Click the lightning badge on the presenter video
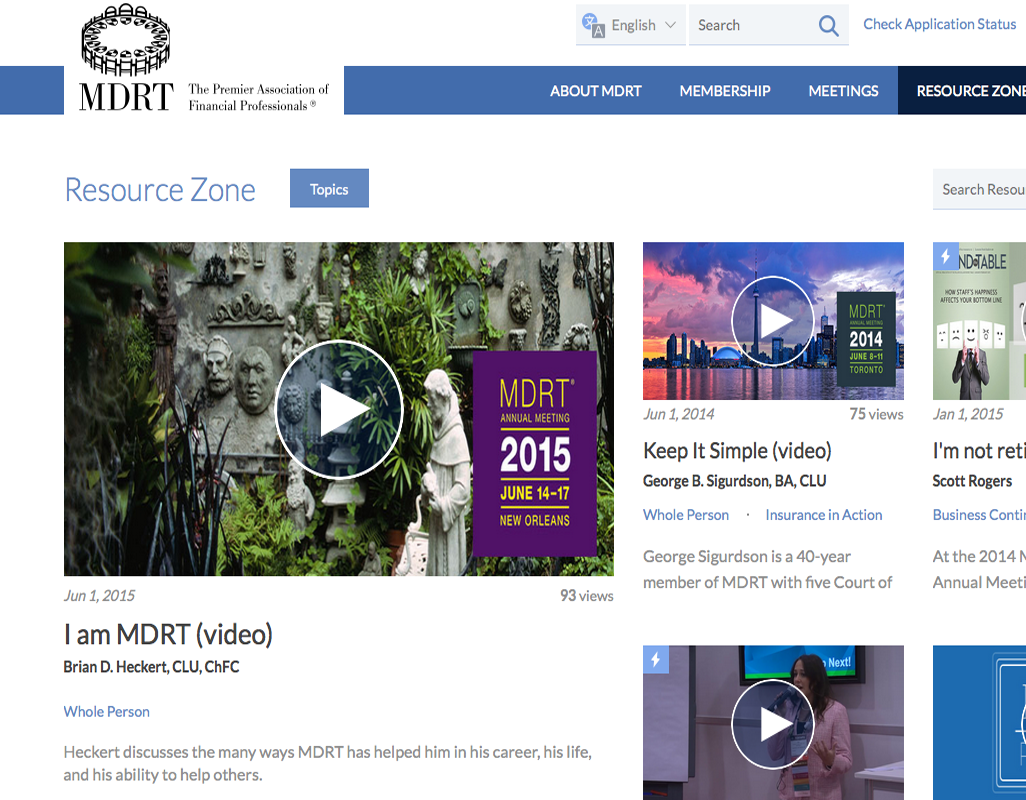Screen dimensions: 1026x800 click(x=656, y=659)
